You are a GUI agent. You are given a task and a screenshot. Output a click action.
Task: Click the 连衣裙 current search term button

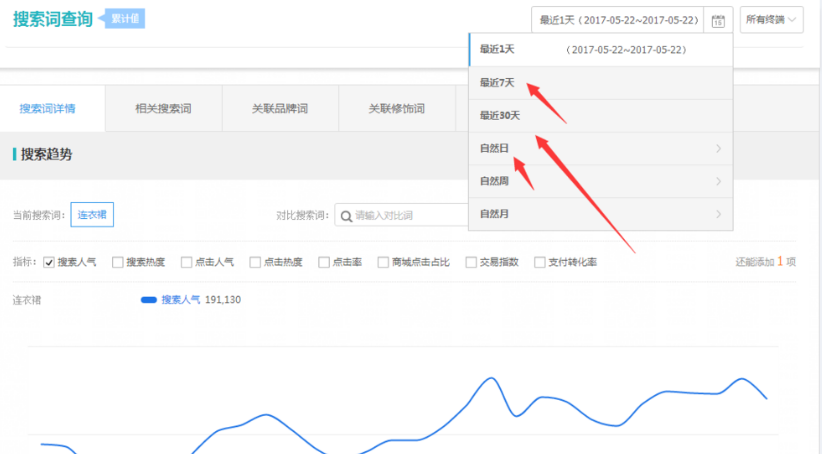click(x=92, y=215)
